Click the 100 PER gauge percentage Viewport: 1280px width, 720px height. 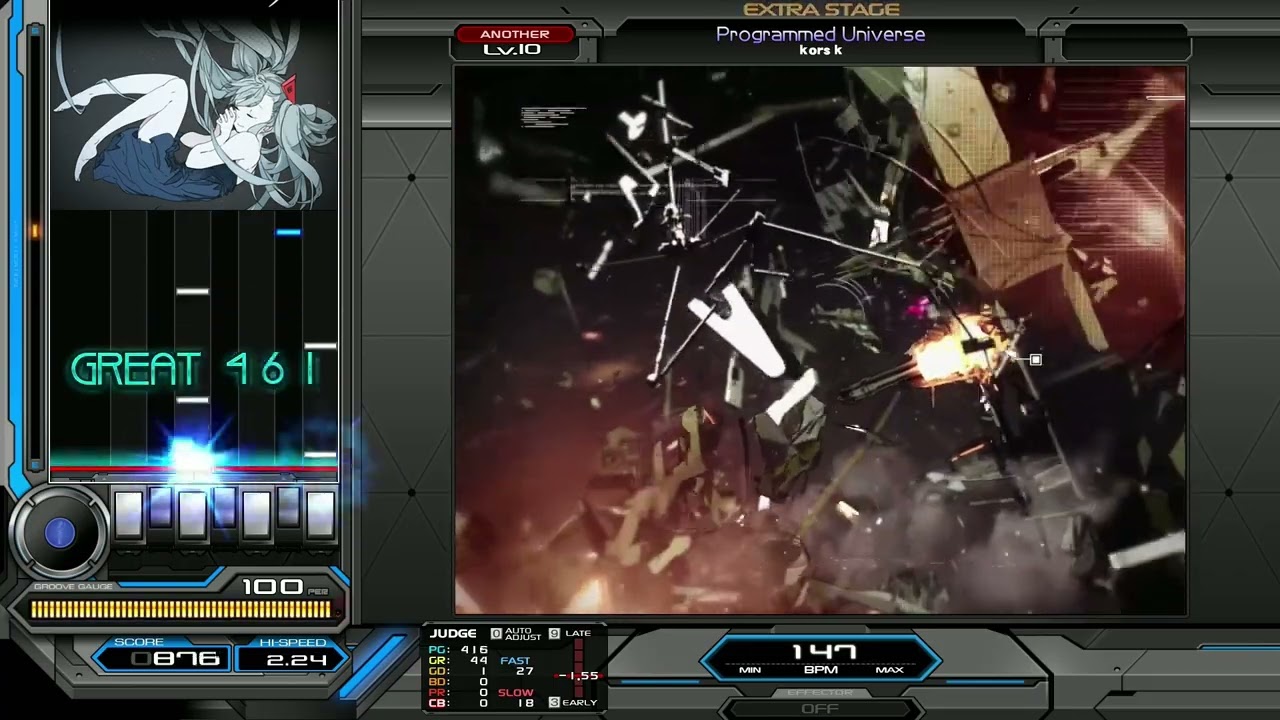[285, 587]
